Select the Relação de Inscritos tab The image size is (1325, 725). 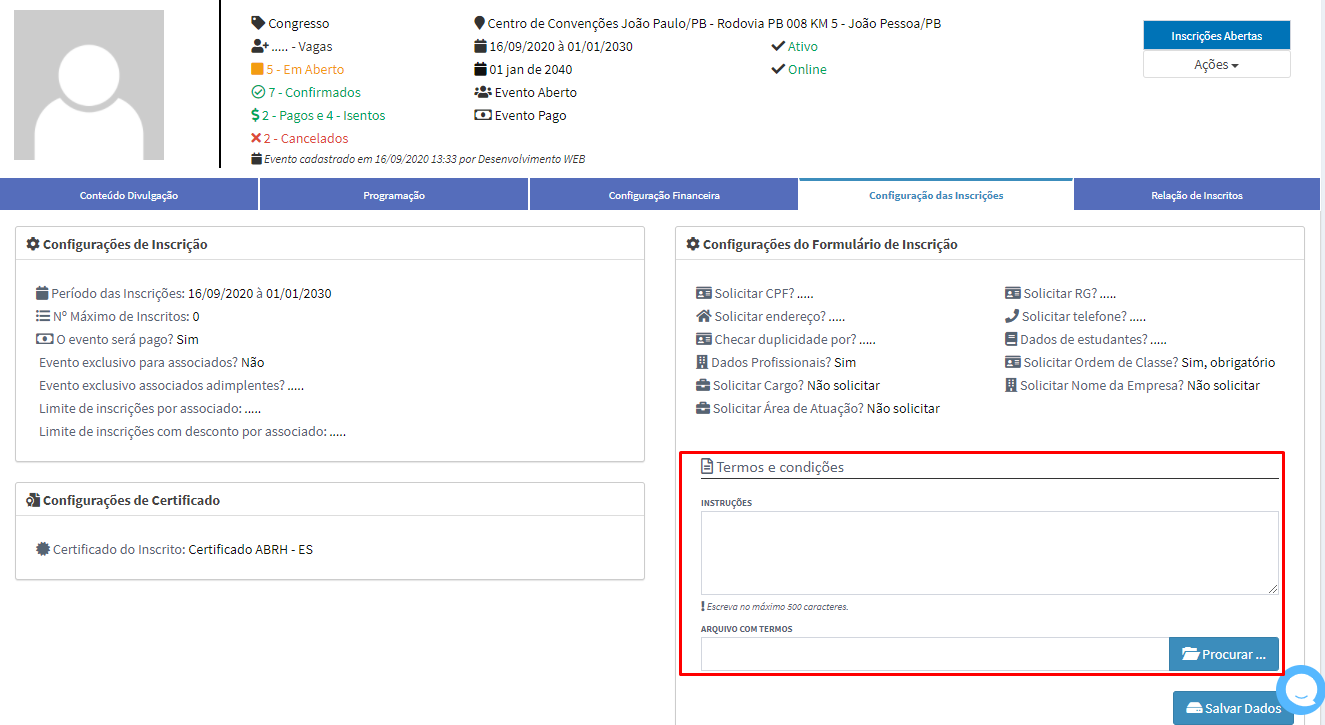pos(1196,195)
